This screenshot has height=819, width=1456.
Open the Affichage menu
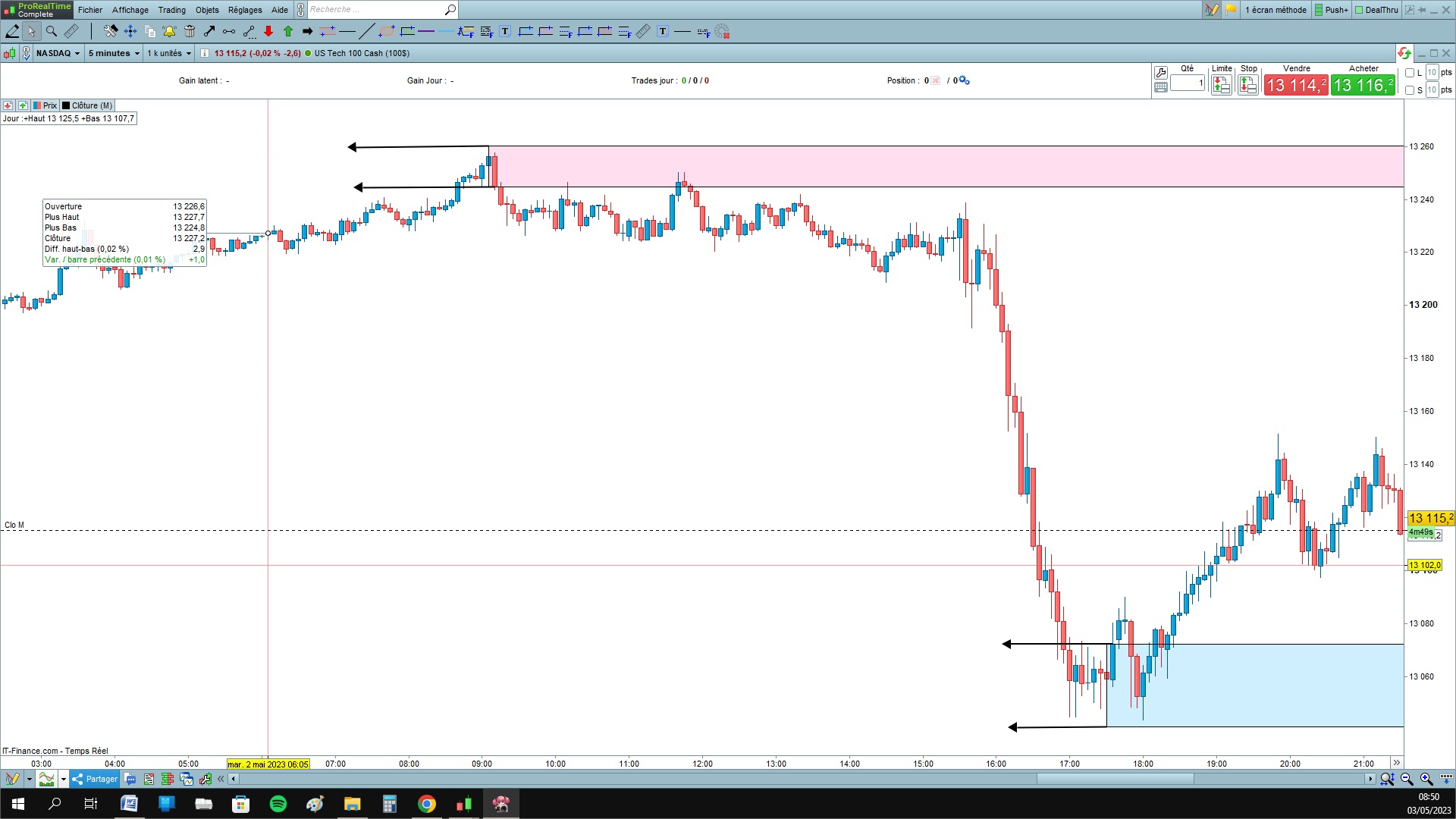130,10
